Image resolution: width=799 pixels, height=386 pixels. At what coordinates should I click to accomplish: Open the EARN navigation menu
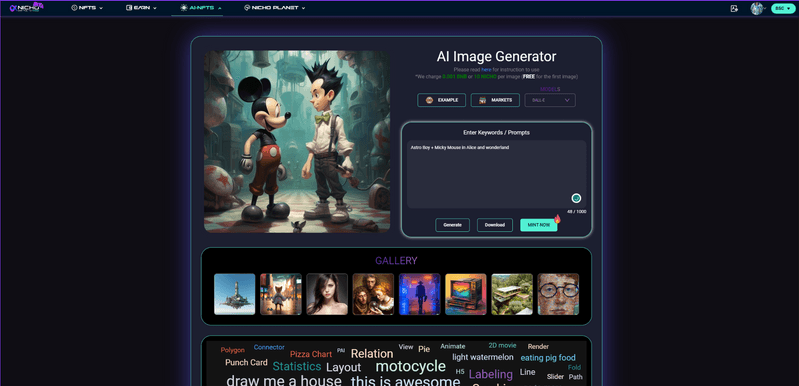(x=141, y=8)
